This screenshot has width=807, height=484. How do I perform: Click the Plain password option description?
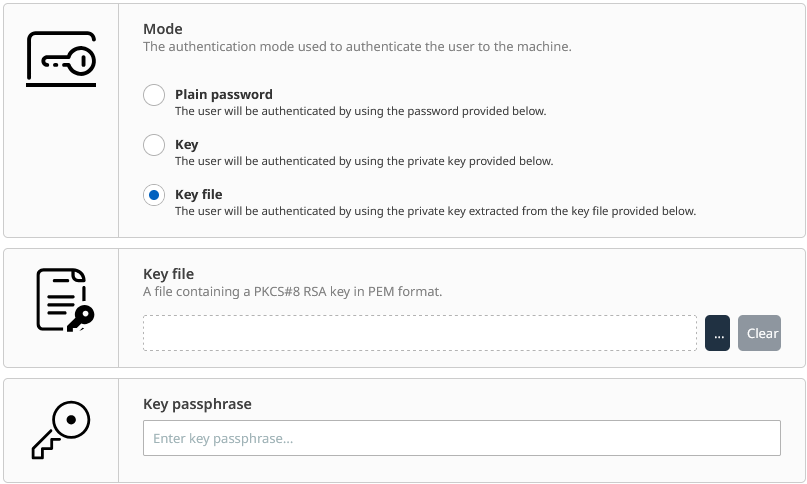(x=360, y=111)
